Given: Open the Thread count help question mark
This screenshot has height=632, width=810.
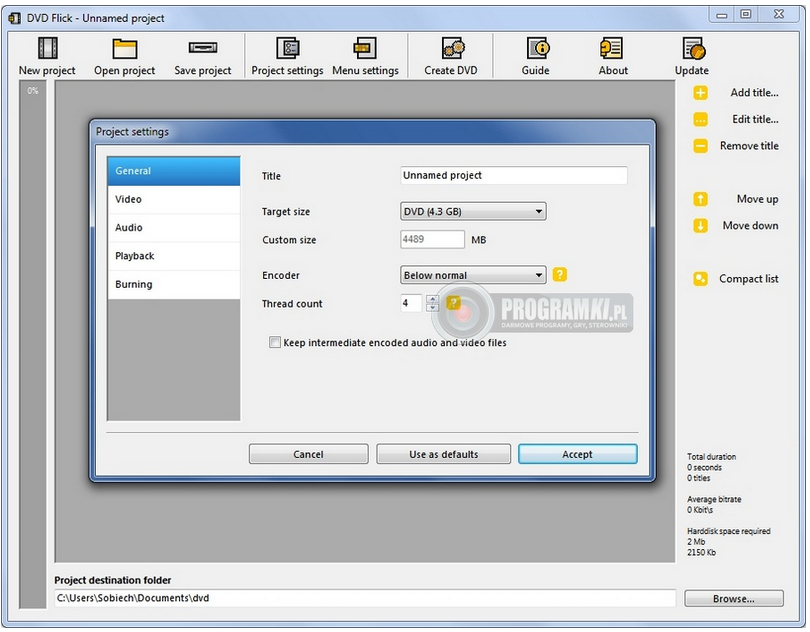Looking at the screenshot, I should [x=453, y=303].
